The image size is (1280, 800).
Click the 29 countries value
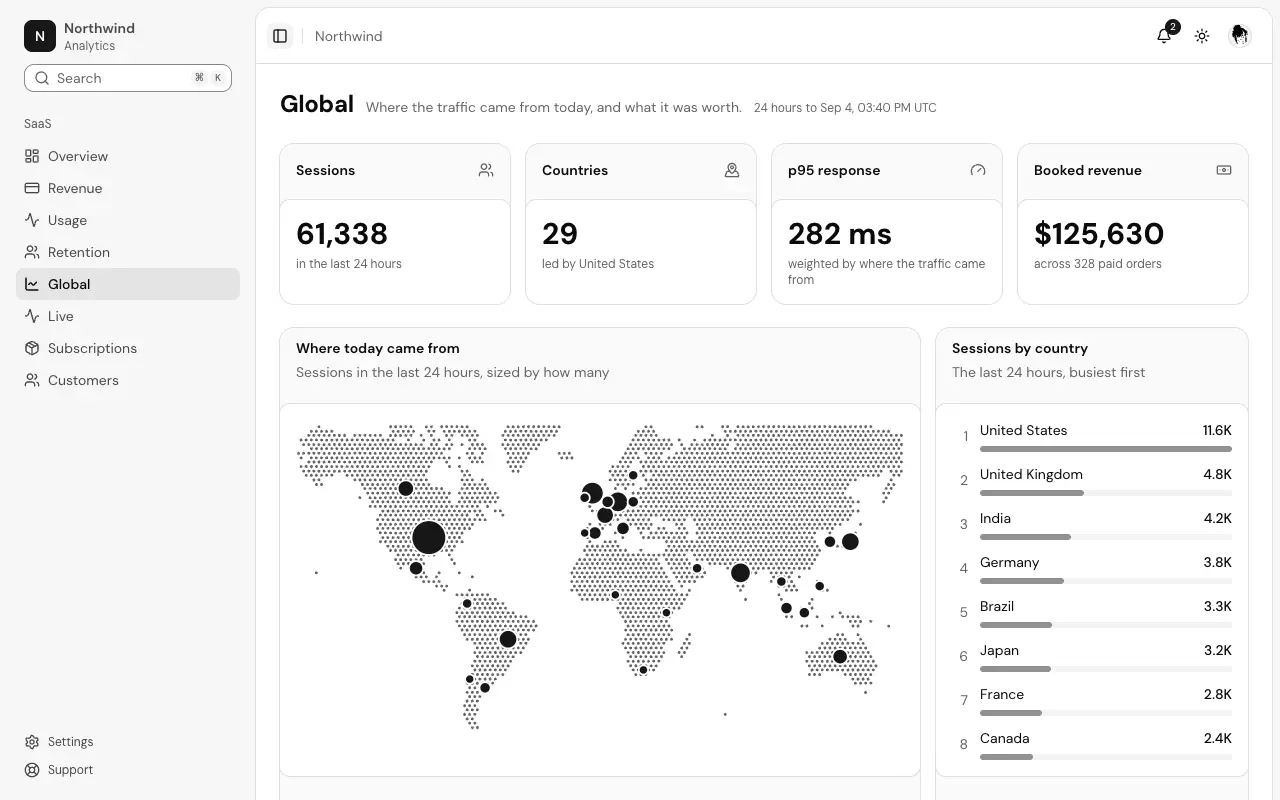coord(560,234)
